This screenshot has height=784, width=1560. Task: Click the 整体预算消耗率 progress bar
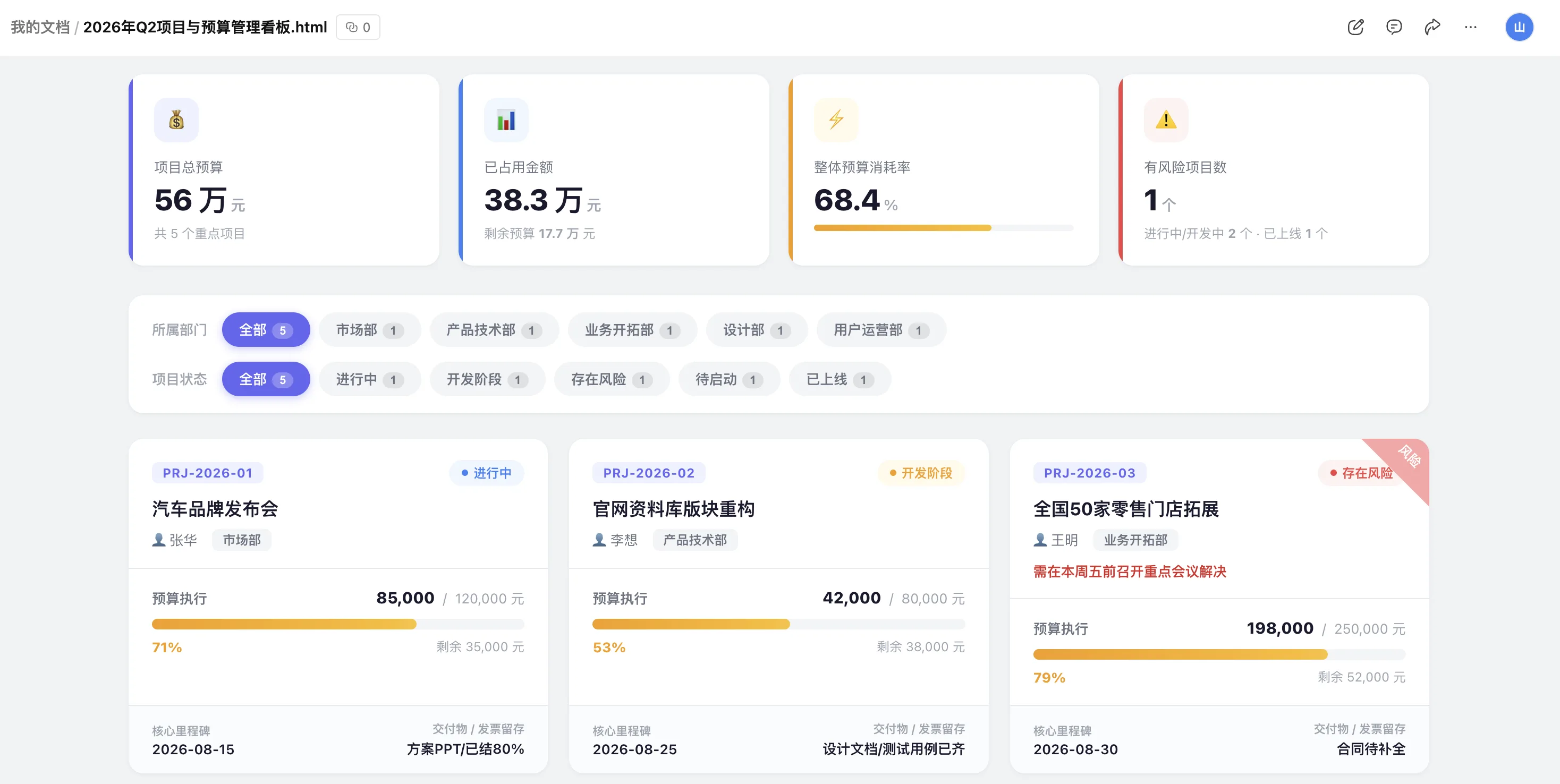tap(944, 228)
